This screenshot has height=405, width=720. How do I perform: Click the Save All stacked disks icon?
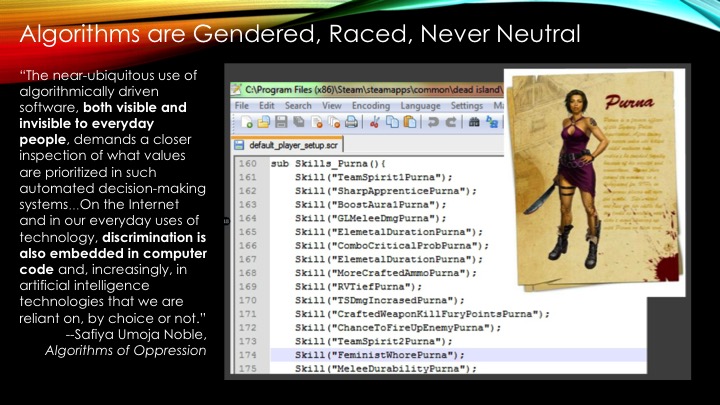tap(299, 122)
